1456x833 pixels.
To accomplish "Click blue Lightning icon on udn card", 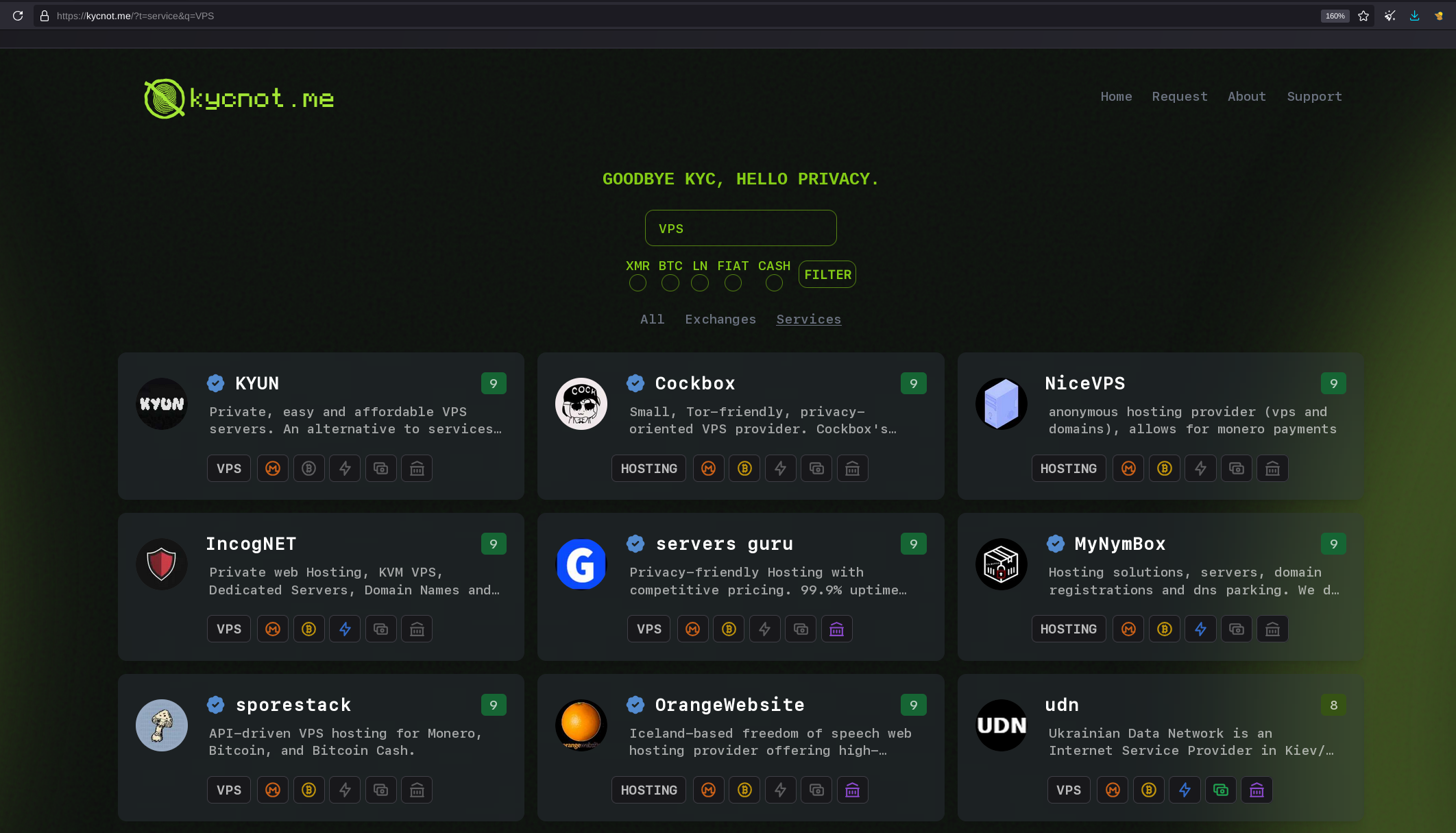I will 1185,790.
